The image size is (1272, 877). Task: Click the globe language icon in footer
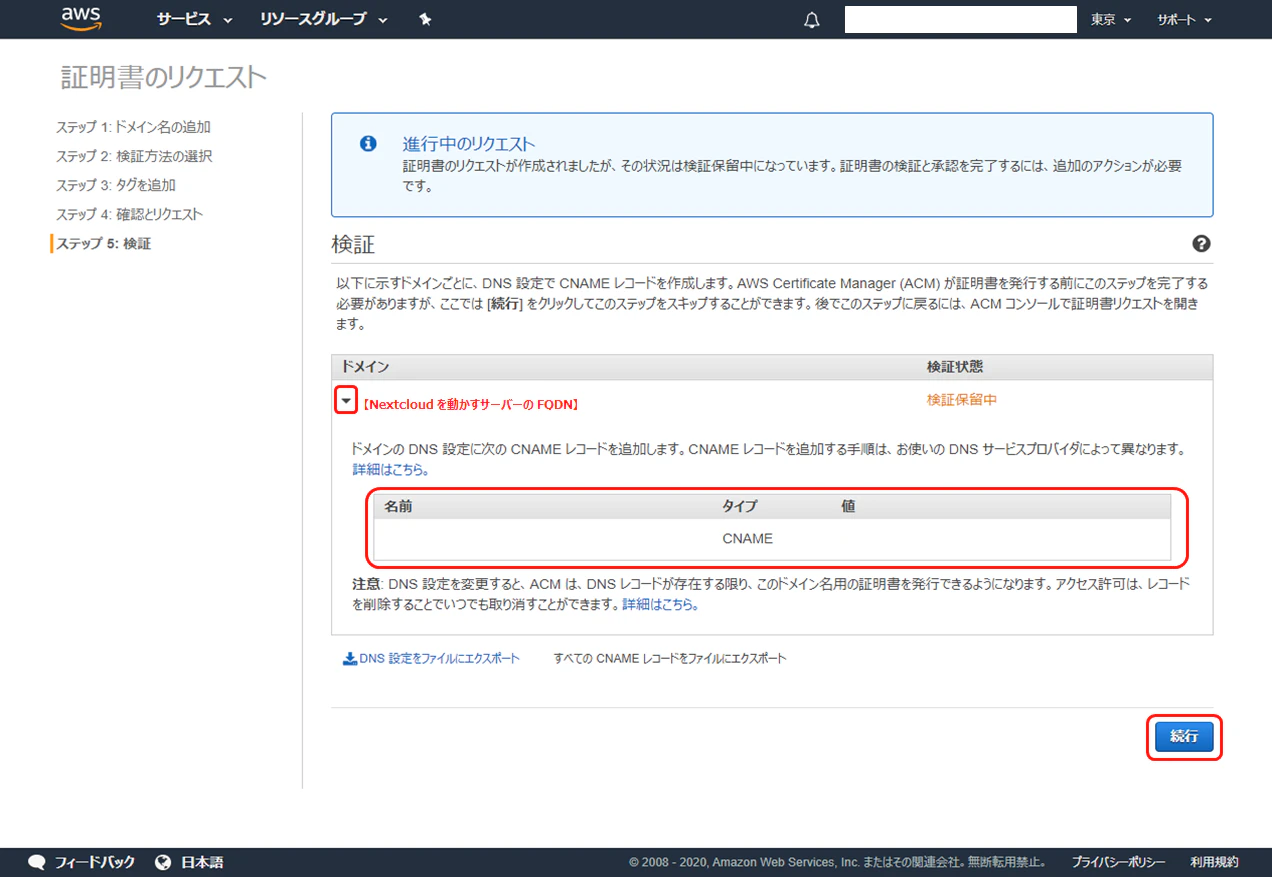click(164, 862)
